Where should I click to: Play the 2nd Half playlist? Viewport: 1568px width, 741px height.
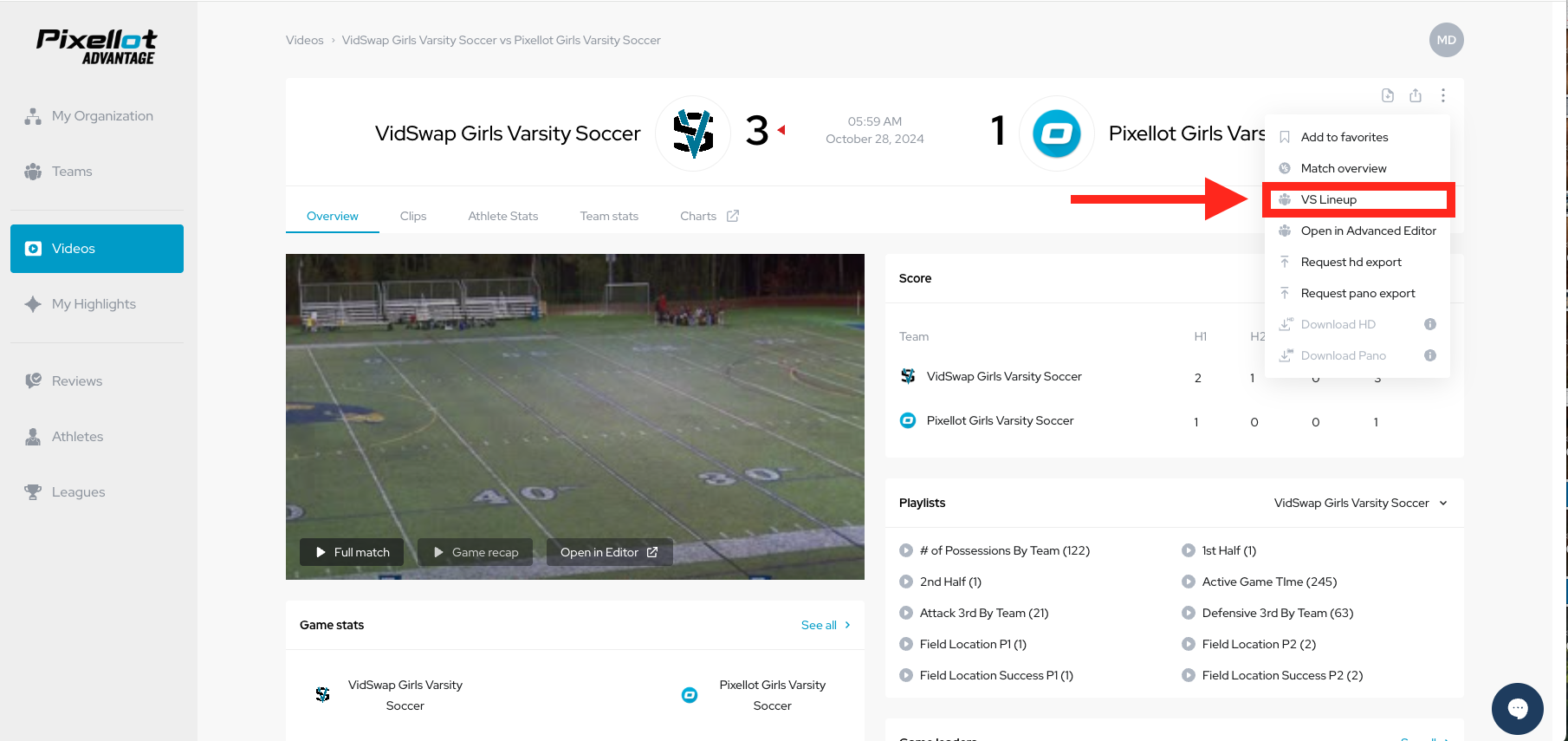coord(941,582)
